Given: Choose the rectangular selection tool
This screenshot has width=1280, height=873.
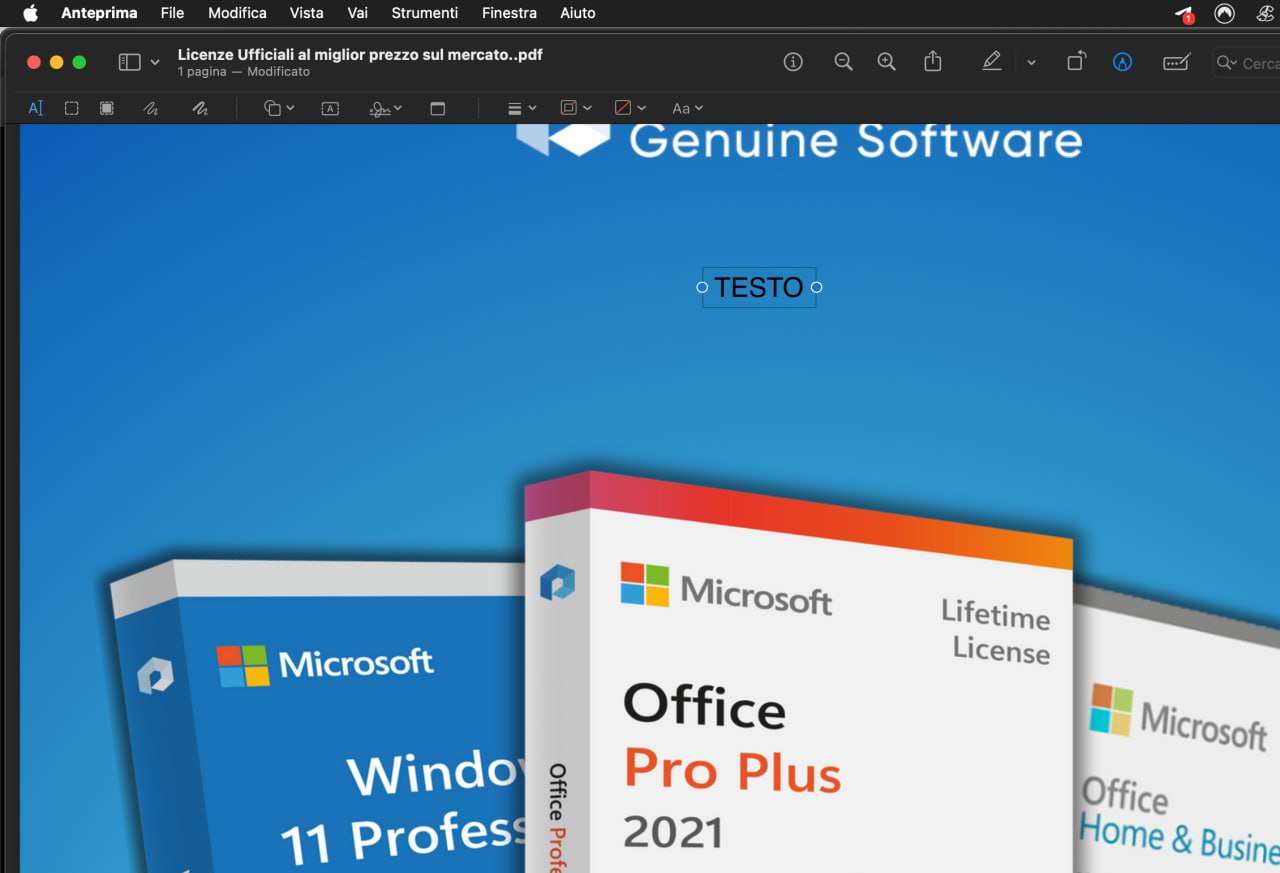Looking at the screenshot, I should (x=72, y=108).
